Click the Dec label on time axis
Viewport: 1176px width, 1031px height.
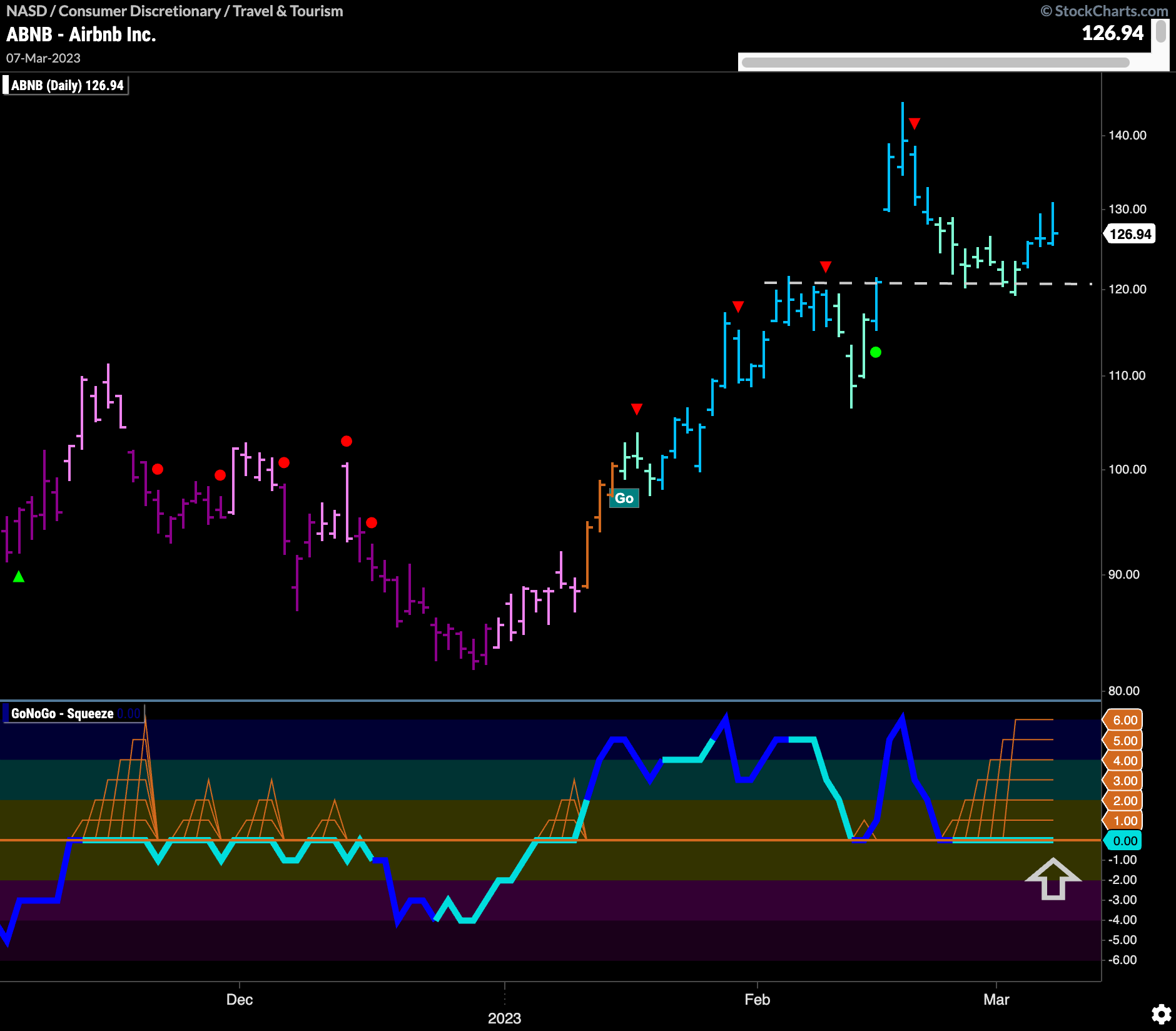tap(240, 999)
